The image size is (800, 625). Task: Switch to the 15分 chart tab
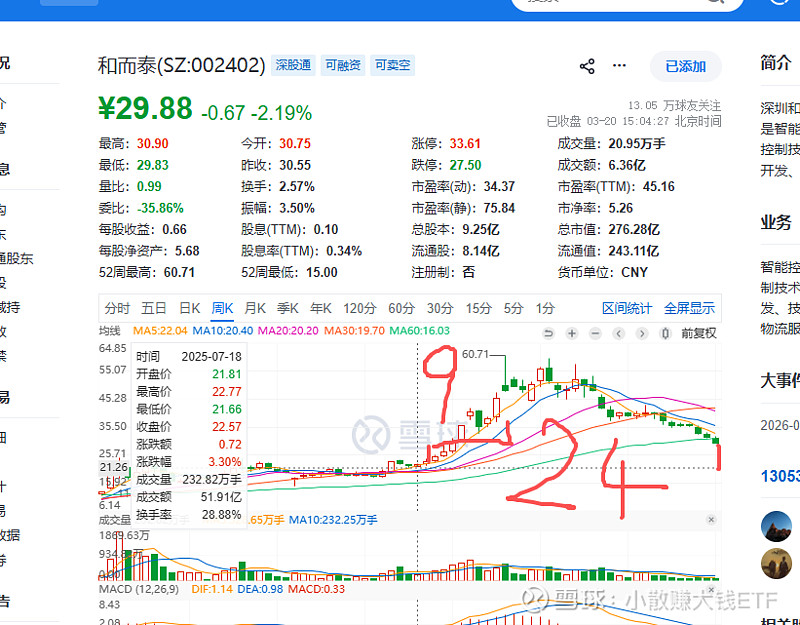pos(478,308)
